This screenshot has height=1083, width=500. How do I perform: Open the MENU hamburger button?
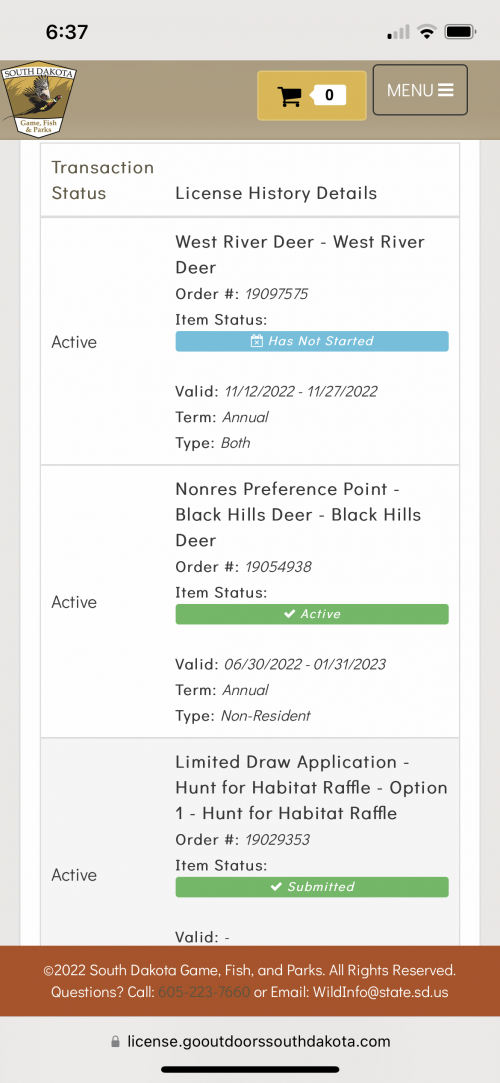[x=420, y=90]
